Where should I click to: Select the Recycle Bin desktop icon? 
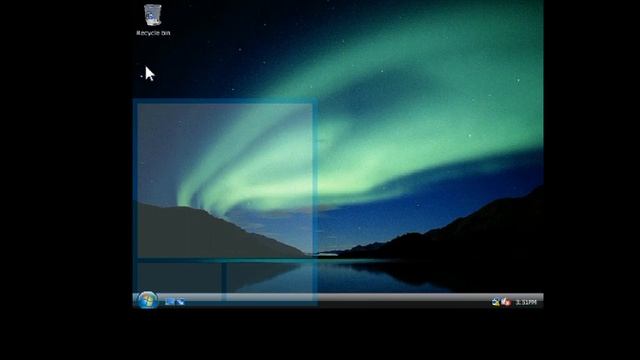(153, 20)
